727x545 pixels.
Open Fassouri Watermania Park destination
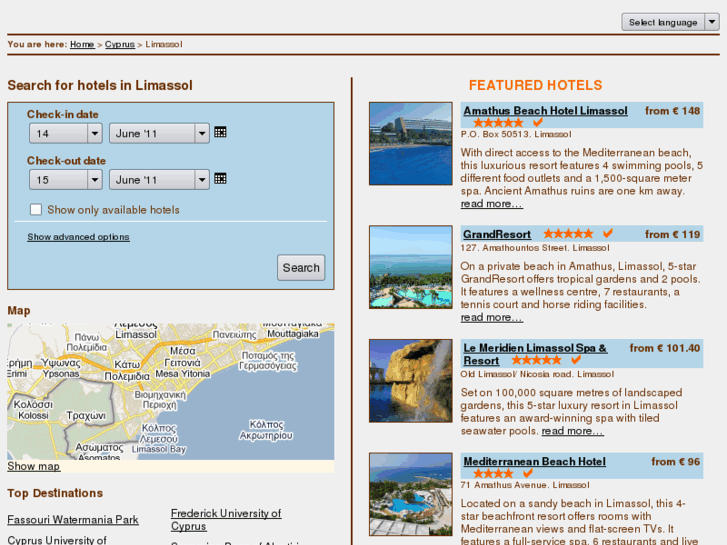pyautogui.click(x=73, y=520)
